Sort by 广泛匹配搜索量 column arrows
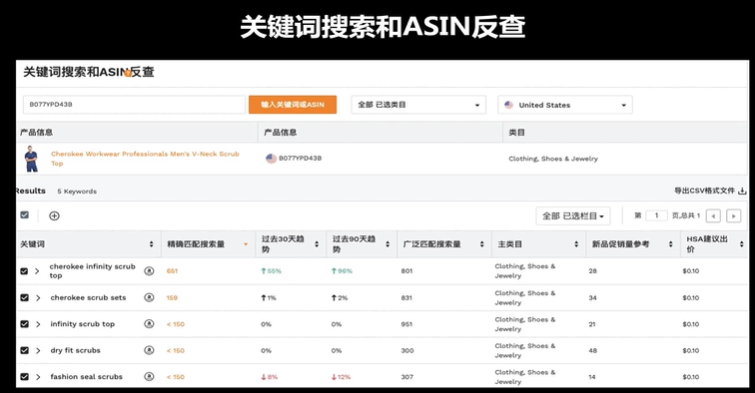This screenshot has width=755, height=393. pyautogui.click(x=482, y=244)
